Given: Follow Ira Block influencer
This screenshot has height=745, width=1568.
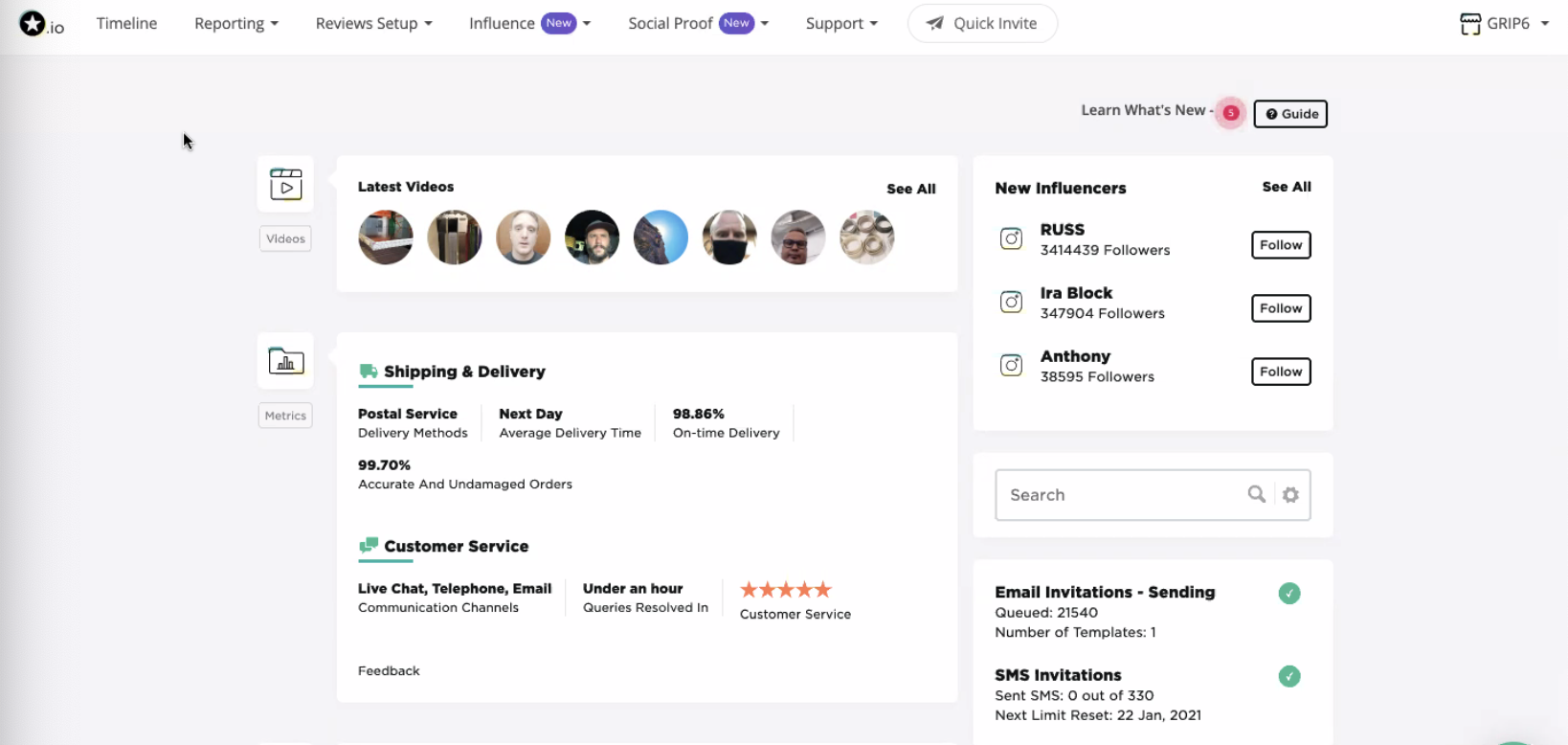Looking at the screenshot, I should coord(1281,308).
